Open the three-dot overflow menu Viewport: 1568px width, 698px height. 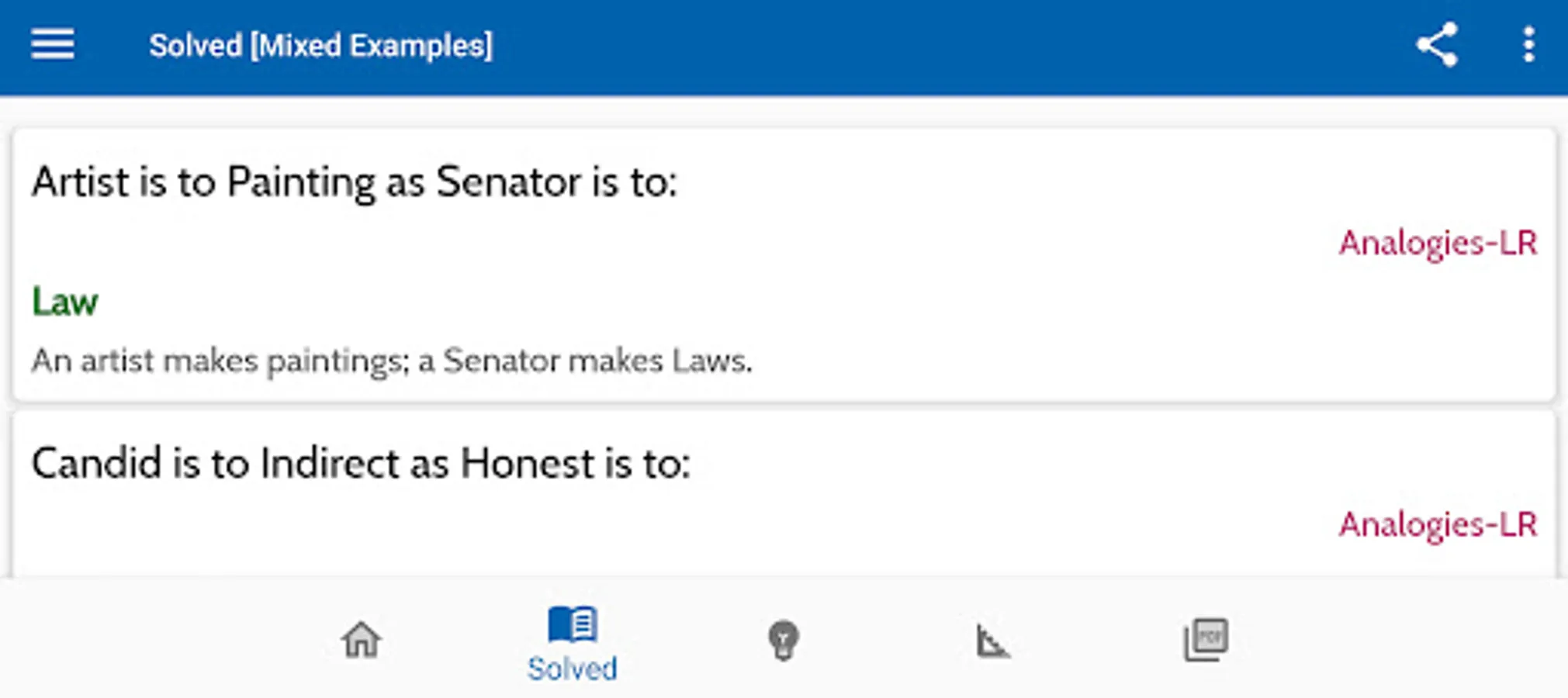click(1528, 45)
